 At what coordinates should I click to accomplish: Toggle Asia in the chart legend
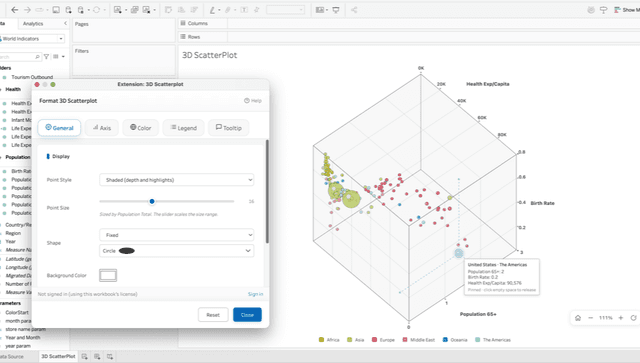pyautogui.click(x=356, y=340)
